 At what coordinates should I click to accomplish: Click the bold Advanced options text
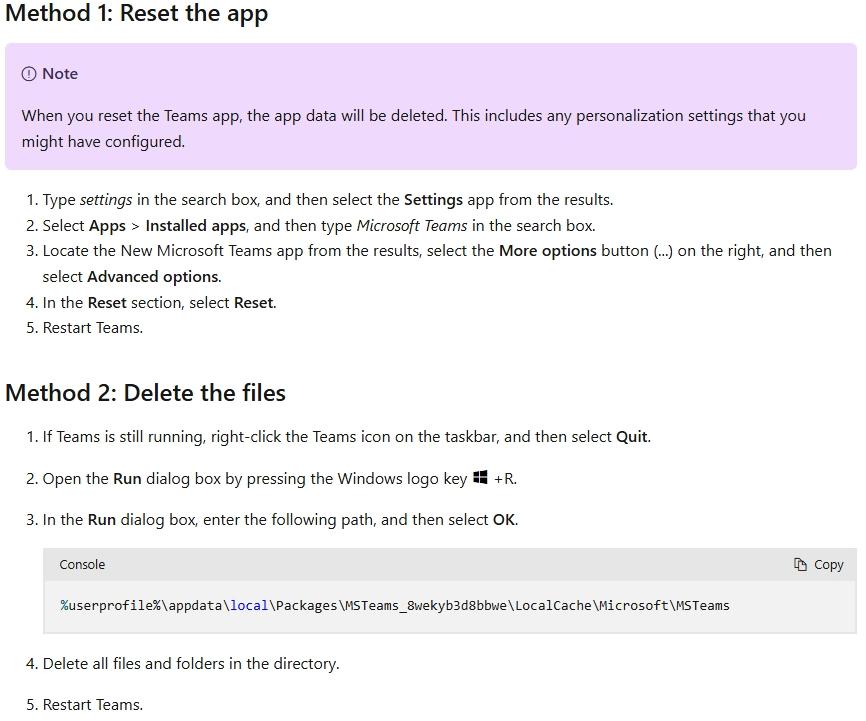(x=153, y=276)
